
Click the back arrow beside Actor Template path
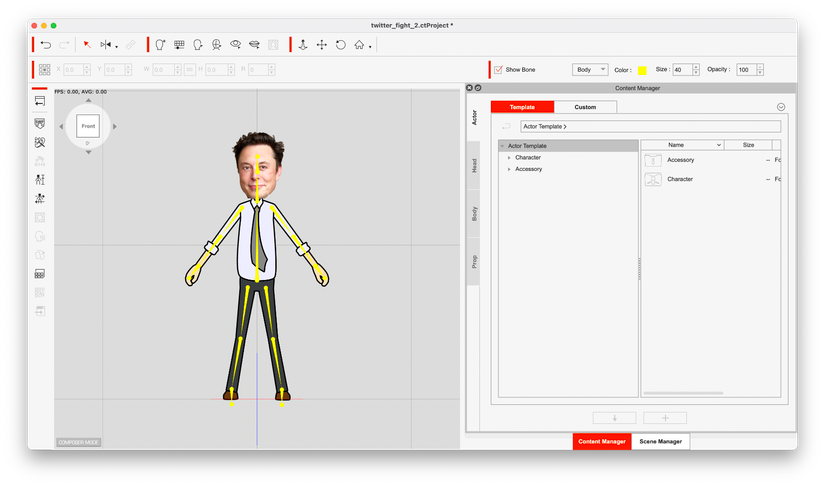[506, 126]
